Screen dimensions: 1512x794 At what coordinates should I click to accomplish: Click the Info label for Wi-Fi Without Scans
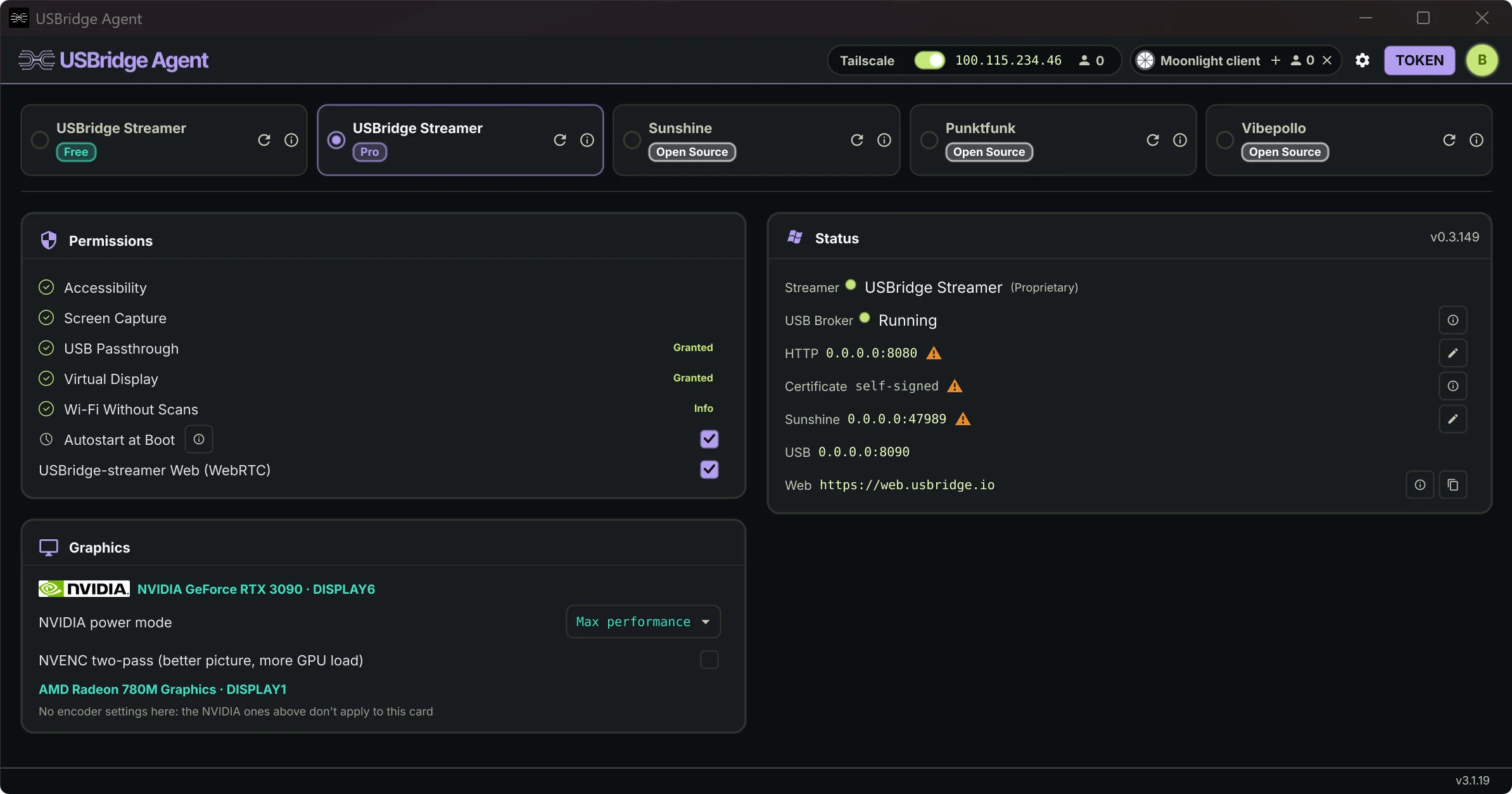pos(703,409)
